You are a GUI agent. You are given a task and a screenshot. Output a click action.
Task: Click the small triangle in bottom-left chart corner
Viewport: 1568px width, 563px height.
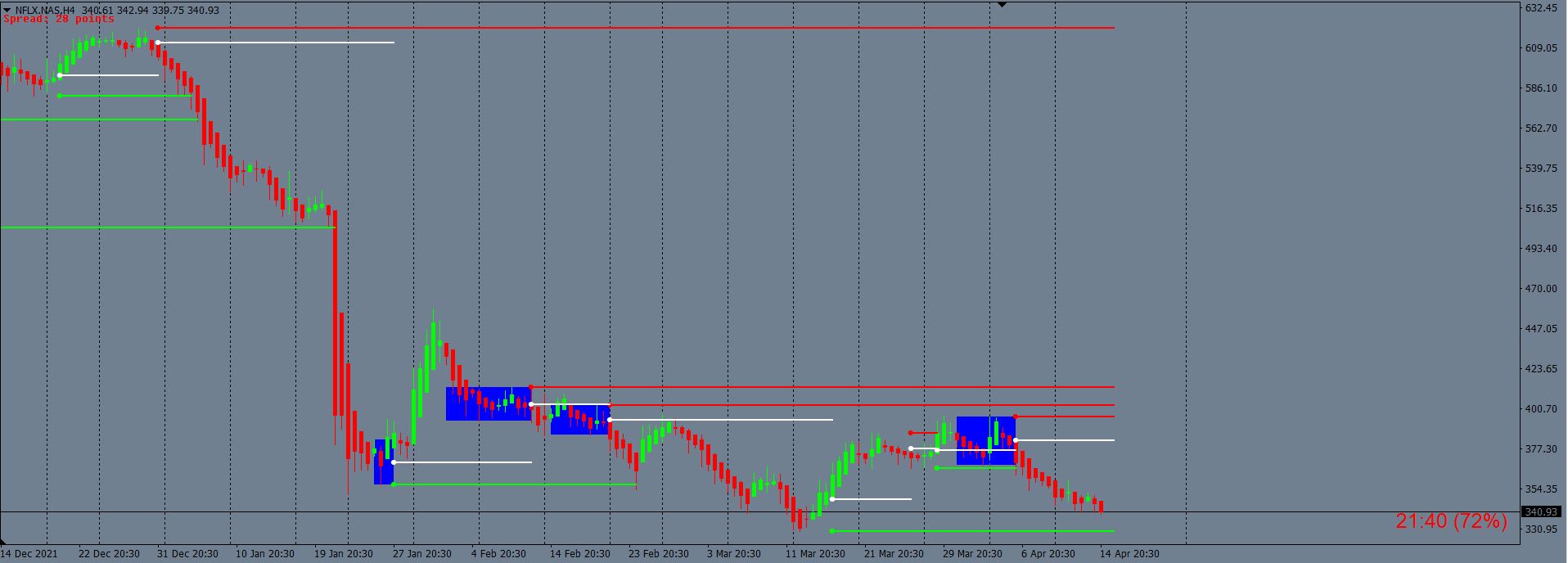(x=3, y=542)
